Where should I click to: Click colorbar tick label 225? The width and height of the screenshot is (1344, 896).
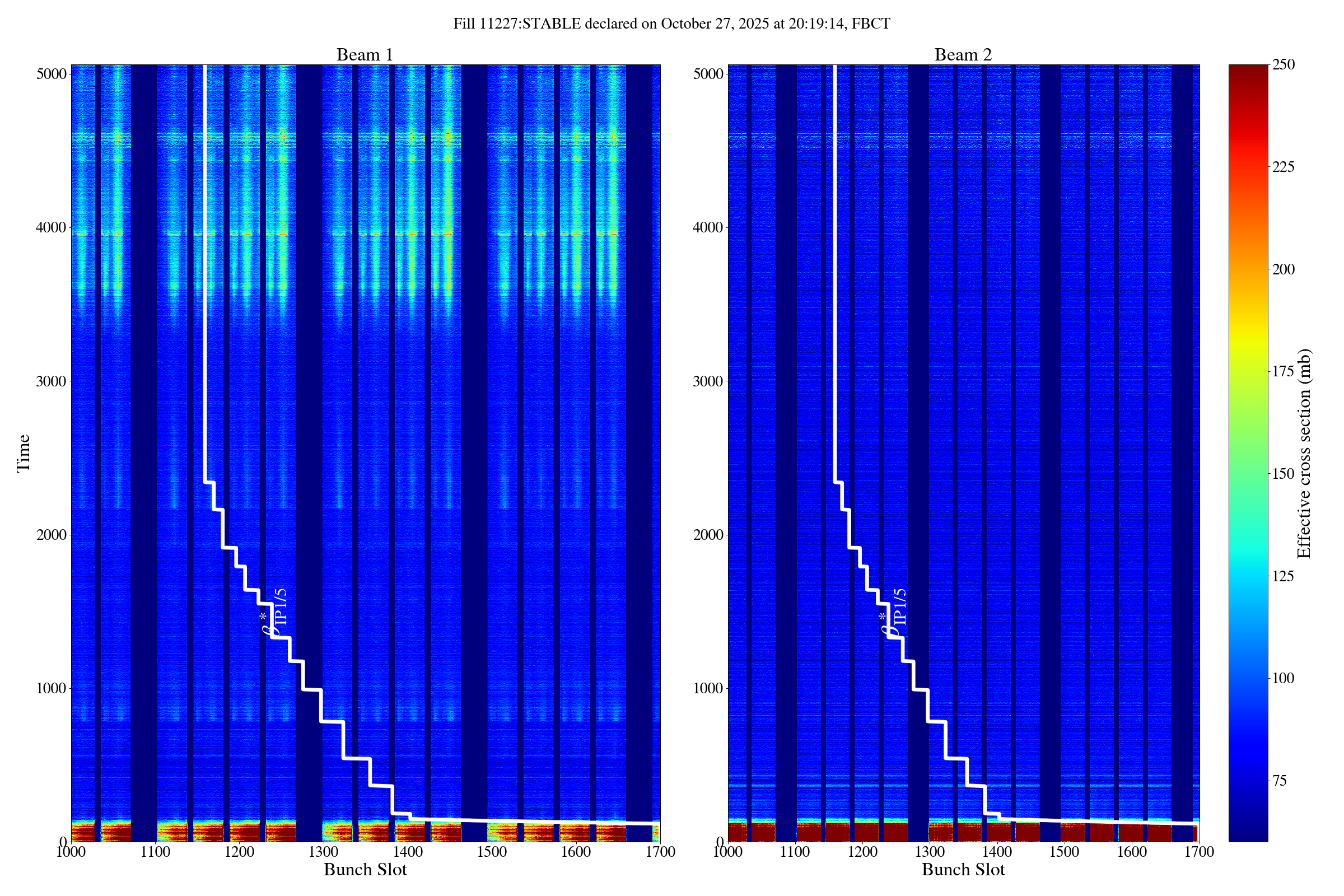tap(1283, 167)
